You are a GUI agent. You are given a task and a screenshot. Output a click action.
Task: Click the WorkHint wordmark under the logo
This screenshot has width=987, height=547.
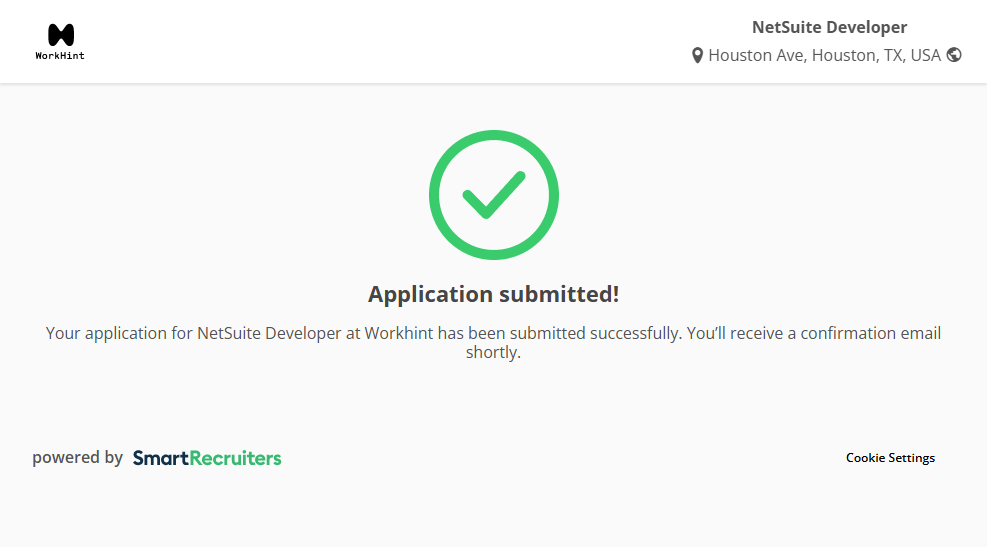coord(60,56)
